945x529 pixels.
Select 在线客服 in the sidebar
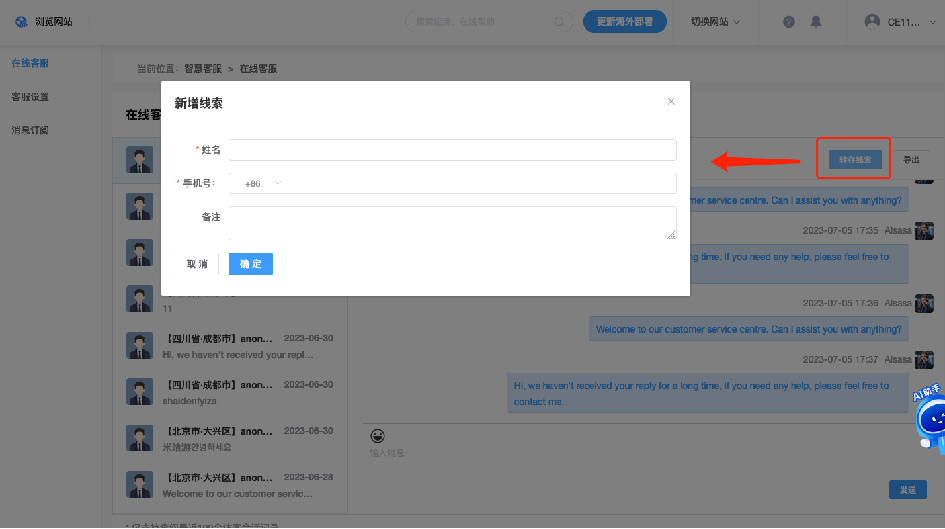pyautogui.click(x=30, y=63)
